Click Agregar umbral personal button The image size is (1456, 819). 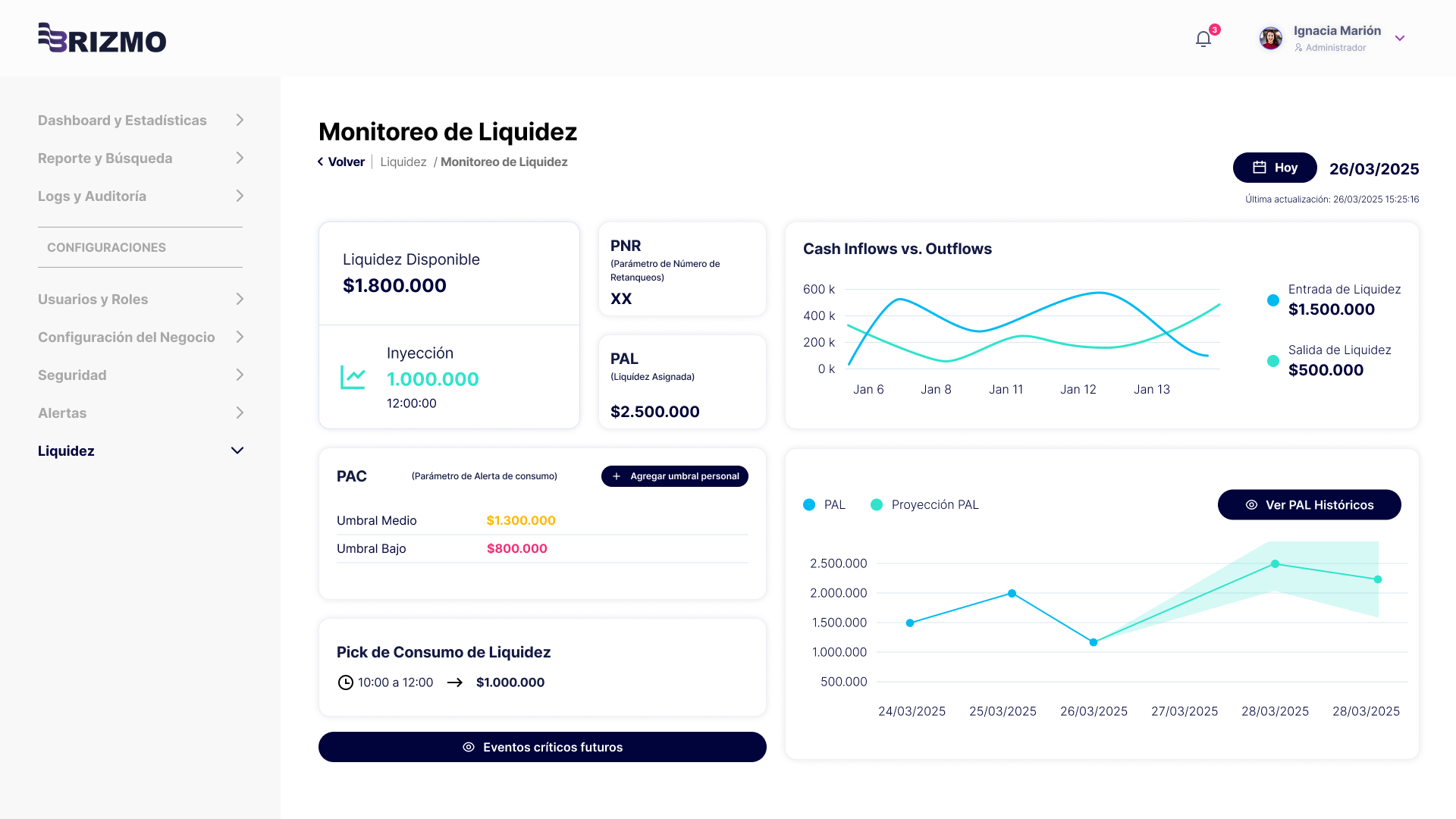tap(675, 476)
